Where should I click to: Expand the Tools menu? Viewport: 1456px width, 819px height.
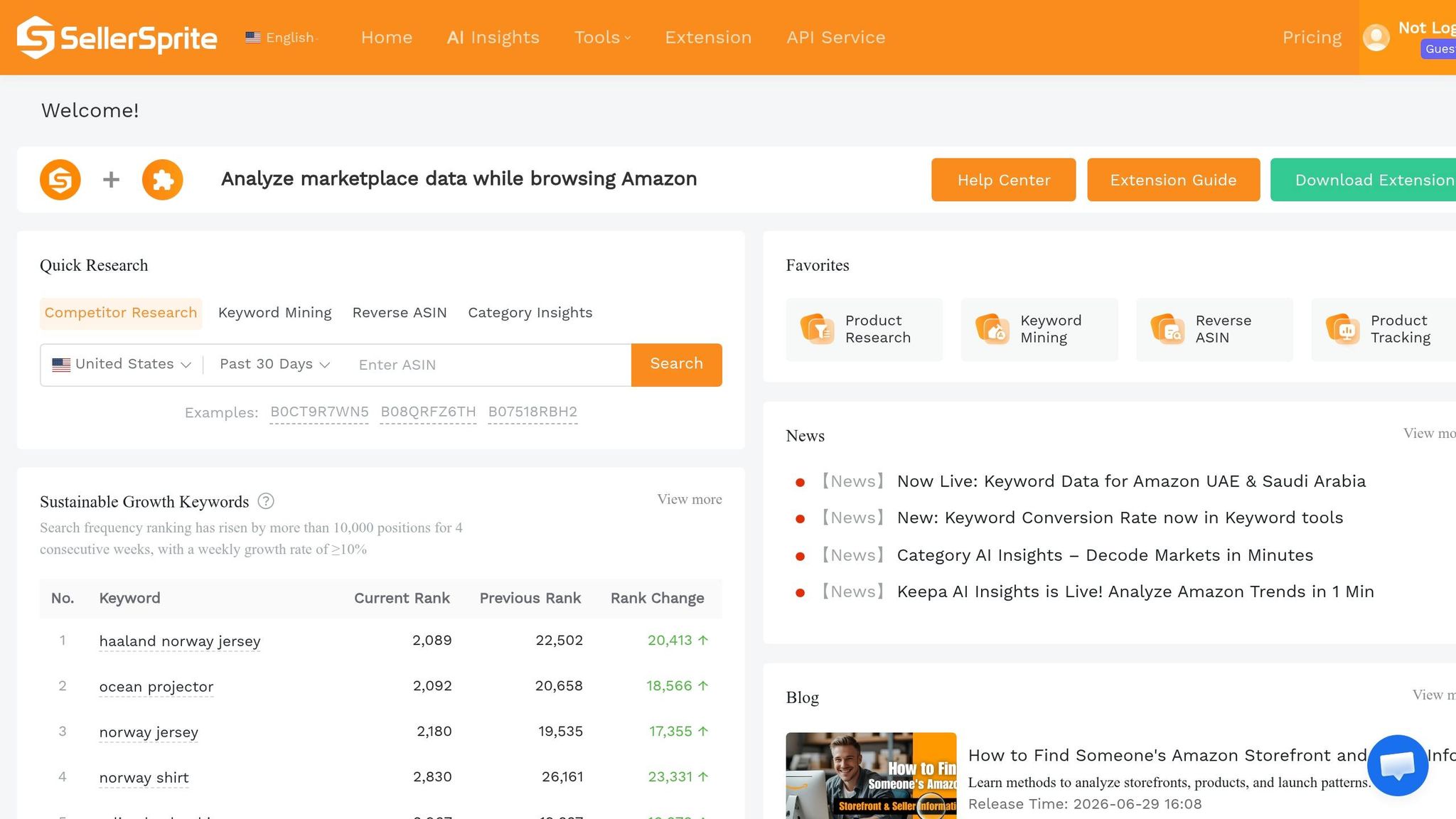[x=602, y=37]
